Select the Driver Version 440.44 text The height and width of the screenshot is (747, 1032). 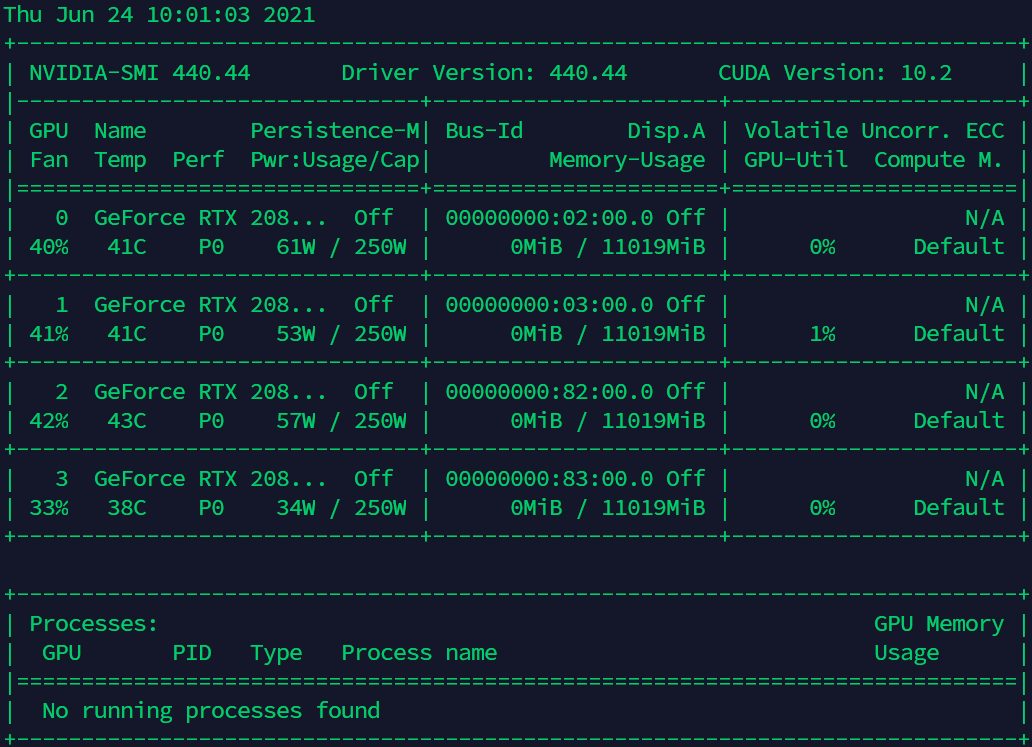[x=484, y=72]
